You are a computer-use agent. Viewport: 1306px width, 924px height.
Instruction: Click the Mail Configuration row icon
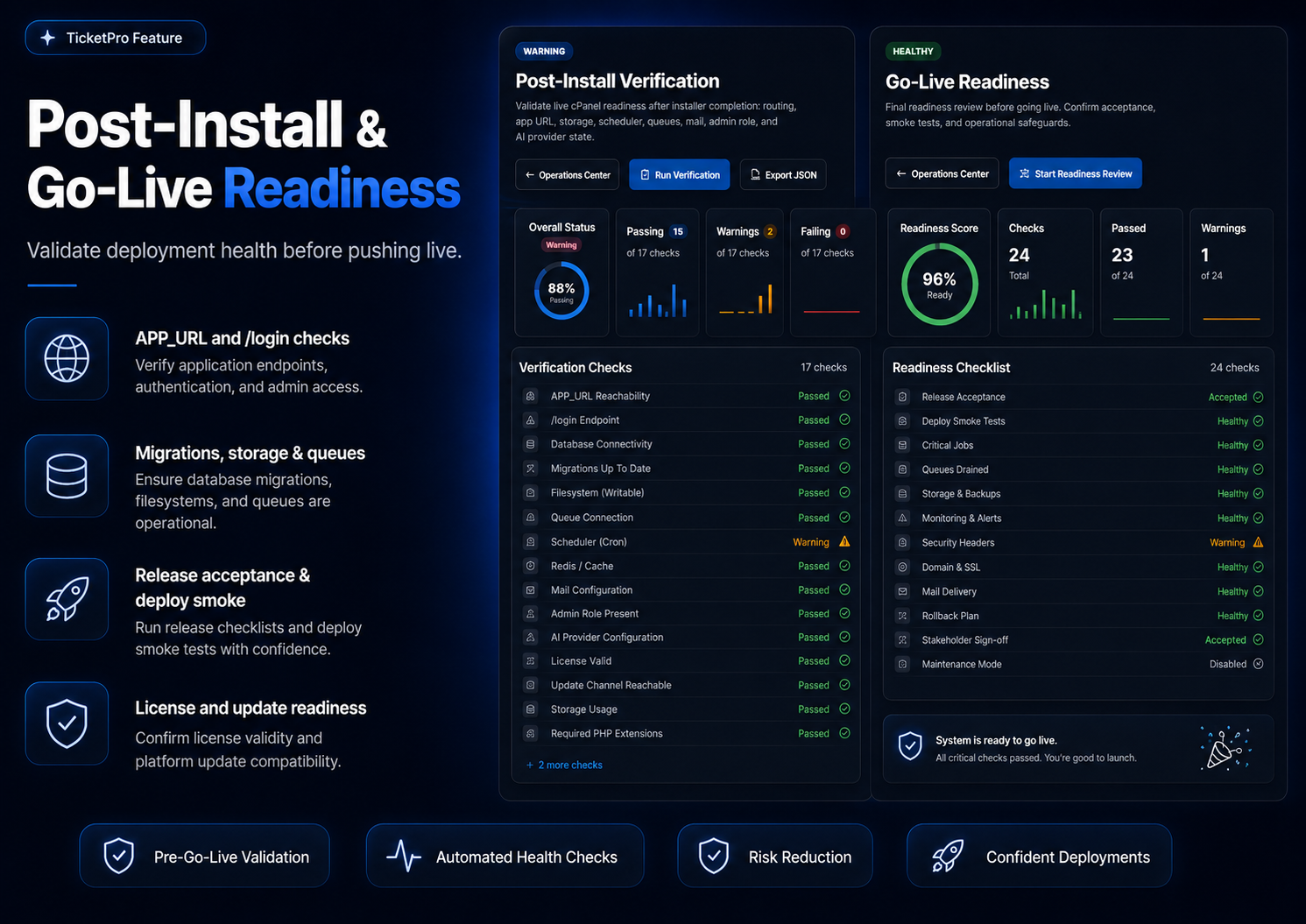[530, 590]
